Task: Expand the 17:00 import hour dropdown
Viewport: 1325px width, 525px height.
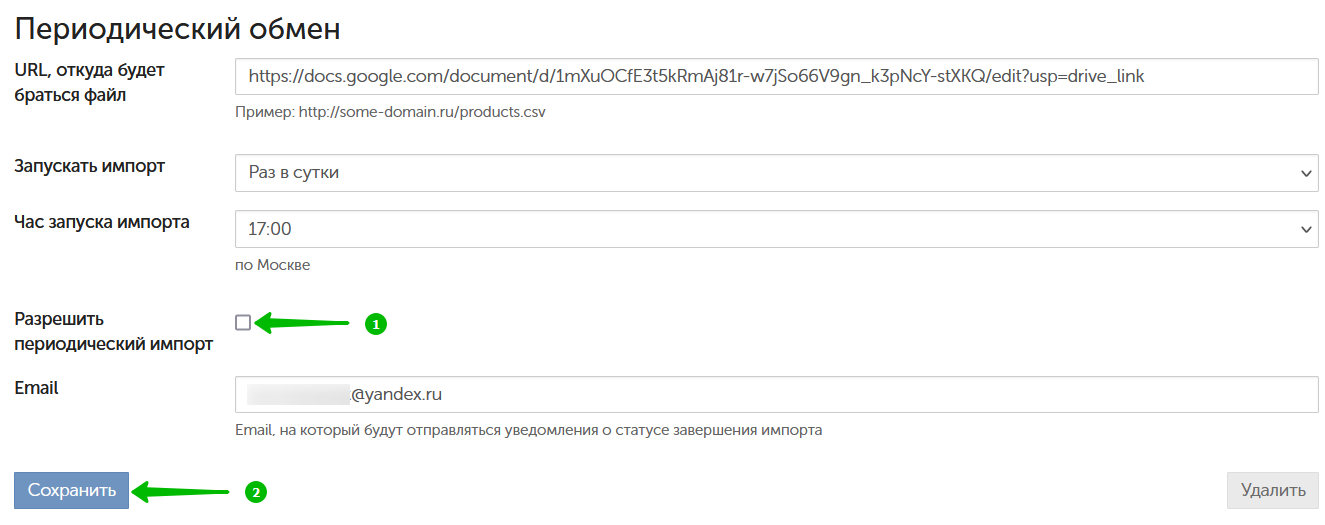Action: pos(777,229)
